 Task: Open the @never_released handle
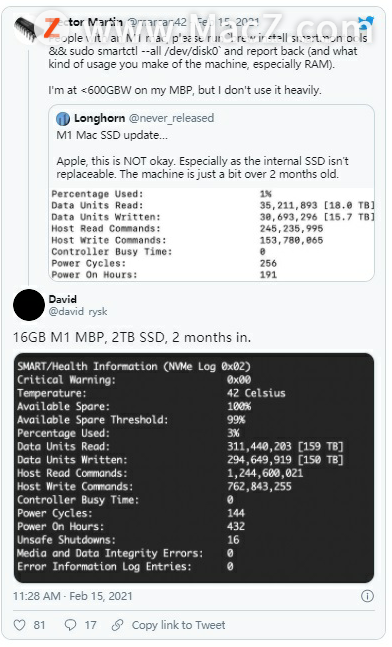pos(171,118)
